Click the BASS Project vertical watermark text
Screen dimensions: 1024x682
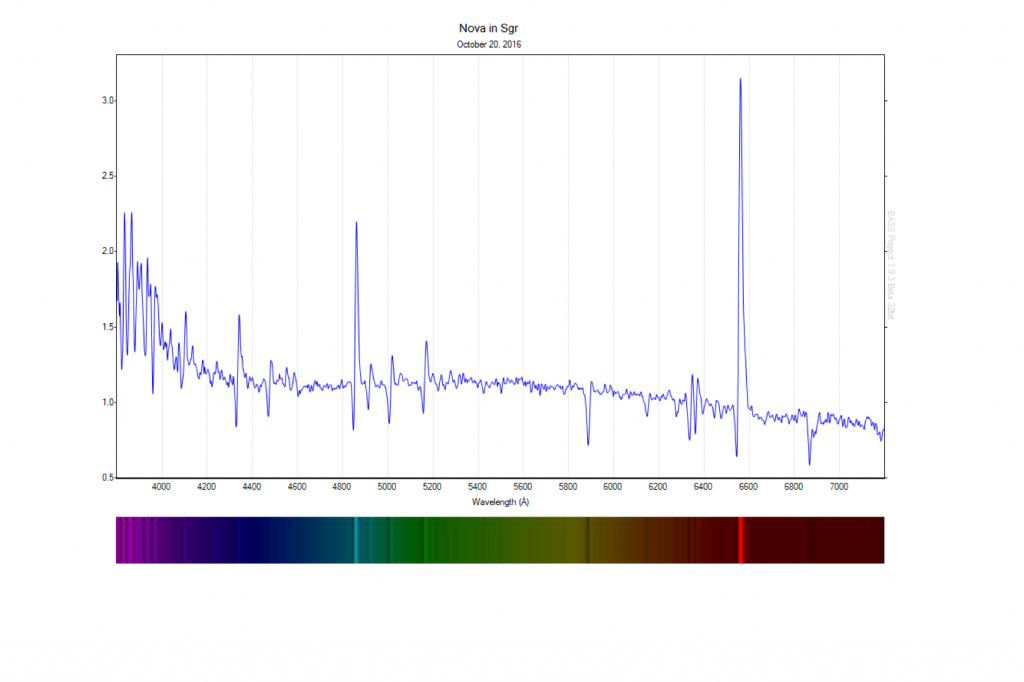[891, 265]
